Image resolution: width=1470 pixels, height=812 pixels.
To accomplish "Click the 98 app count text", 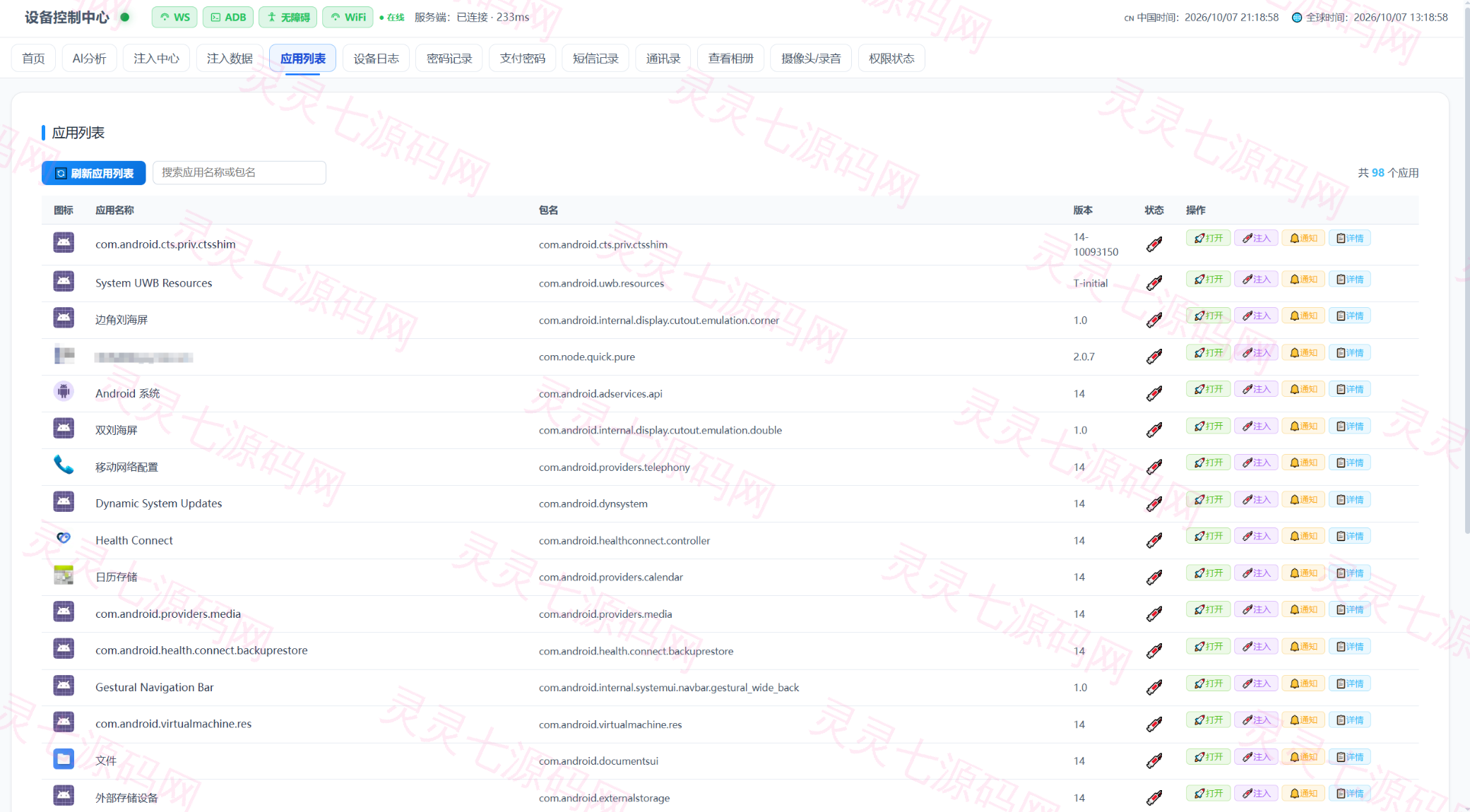I will click(x=1377, y=173).
